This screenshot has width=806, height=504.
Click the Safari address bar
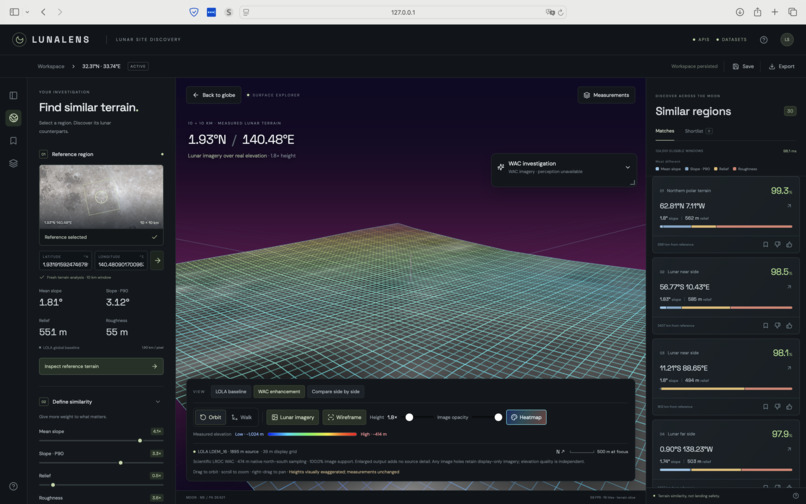(x=403, y=12)
